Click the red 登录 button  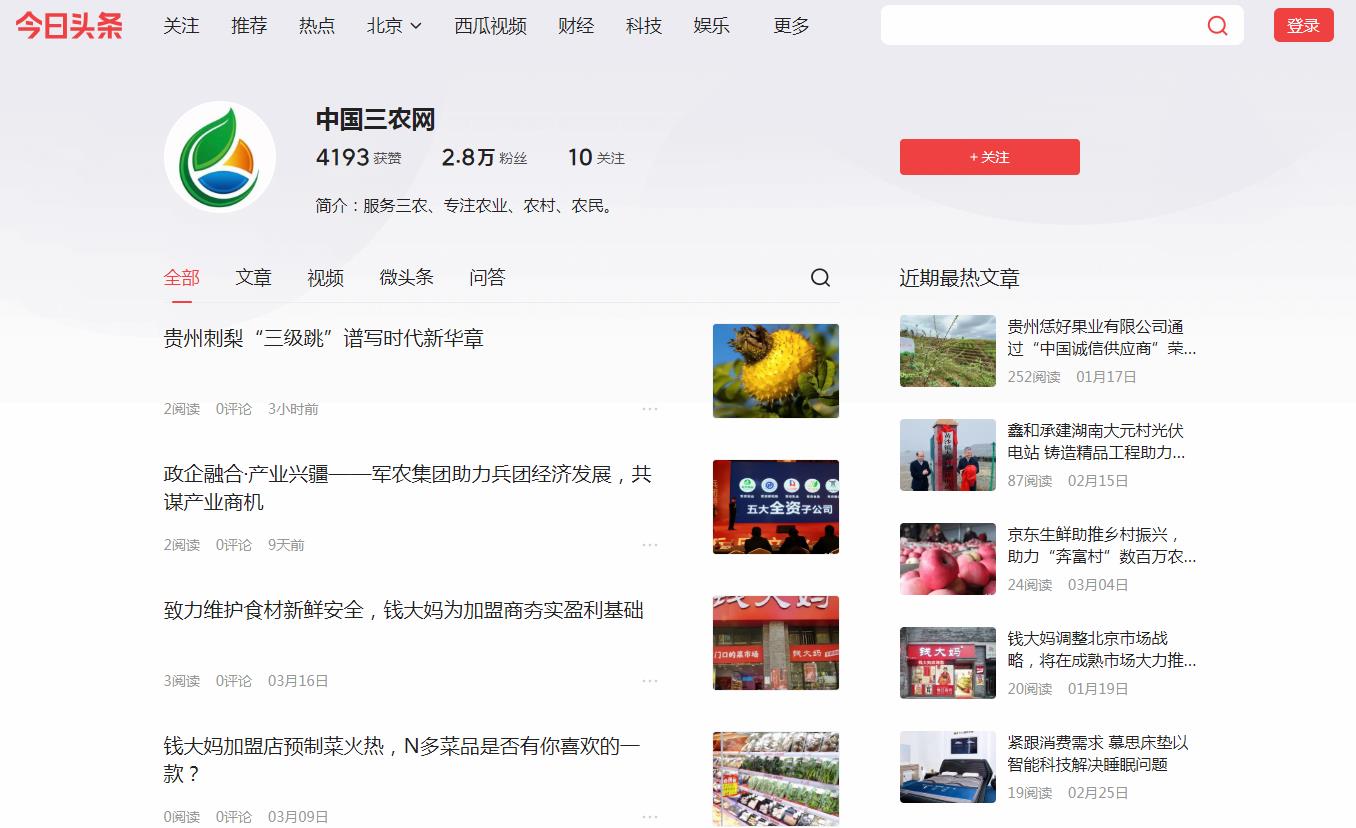[x=1303, y=26]
